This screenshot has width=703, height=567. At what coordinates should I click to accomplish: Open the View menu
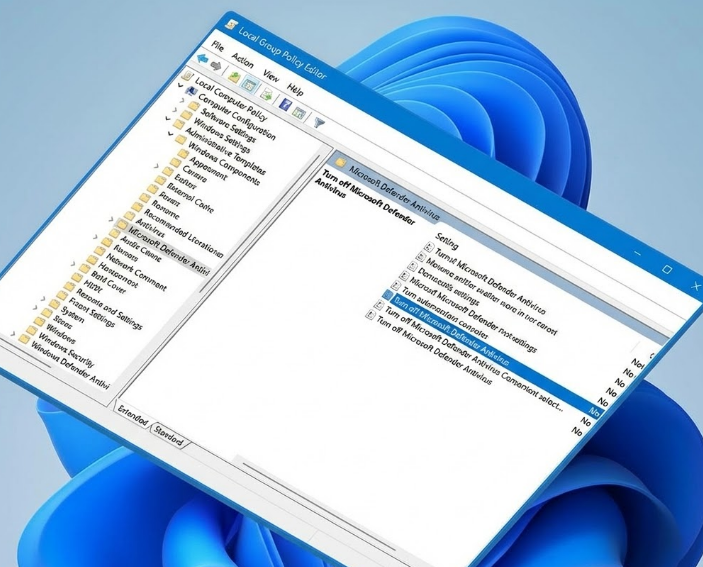click(271, 75)
